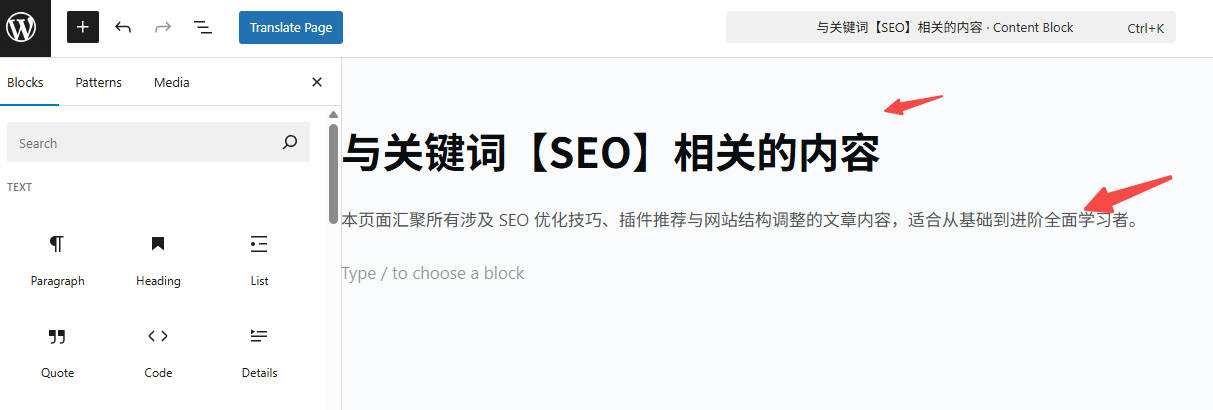Insert a Paragraph block
This screenshot has height=410, width=1213.
[x=58, y=260]
